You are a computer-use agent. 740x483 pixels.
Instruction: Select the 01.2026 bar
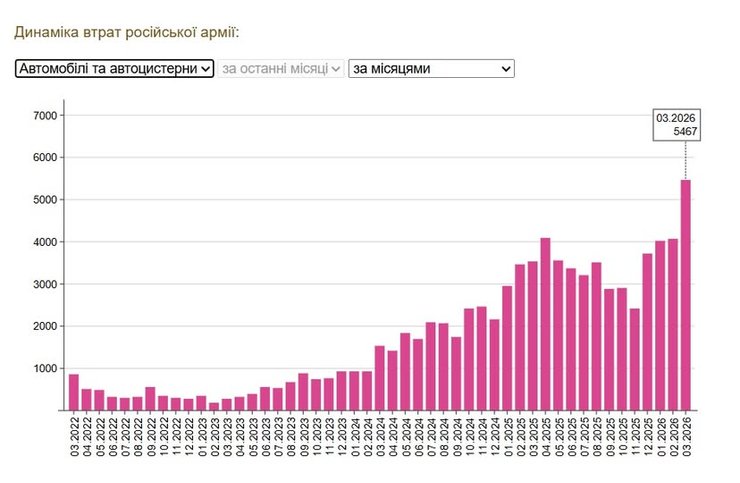coord(660,325)
